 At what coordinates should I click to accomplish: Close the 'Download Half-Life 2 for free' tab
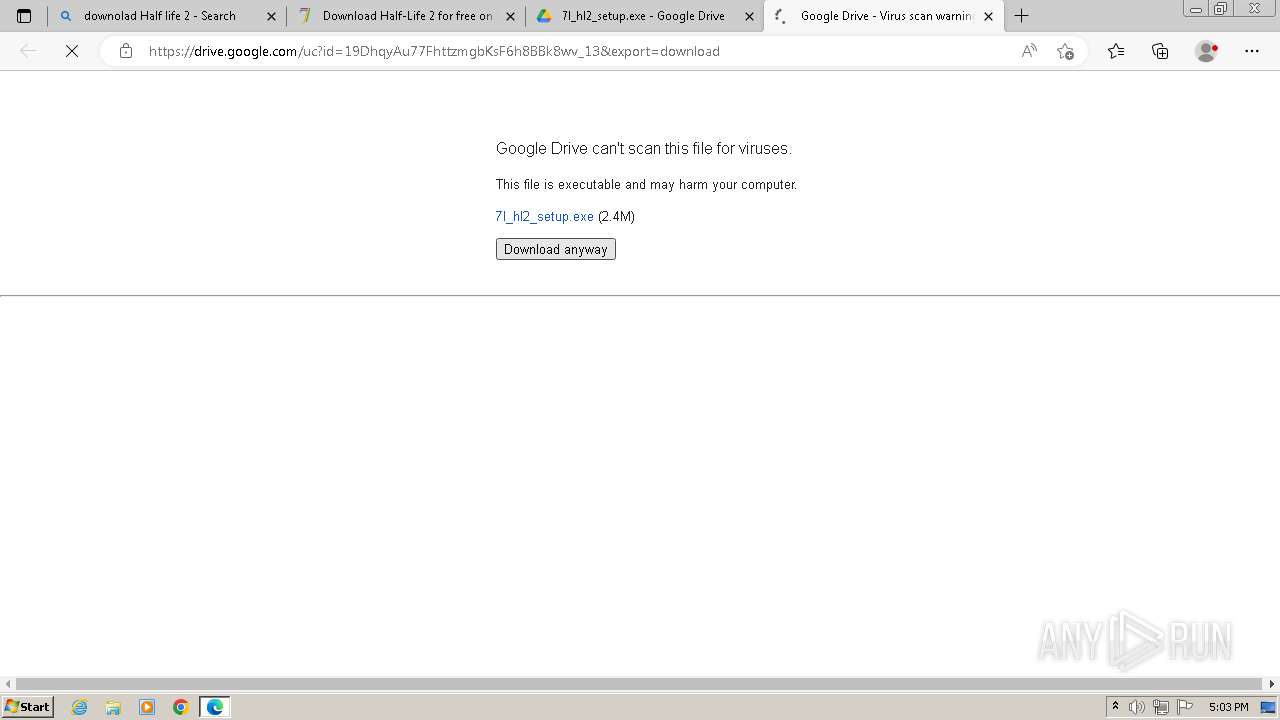(x=510, y=16)
